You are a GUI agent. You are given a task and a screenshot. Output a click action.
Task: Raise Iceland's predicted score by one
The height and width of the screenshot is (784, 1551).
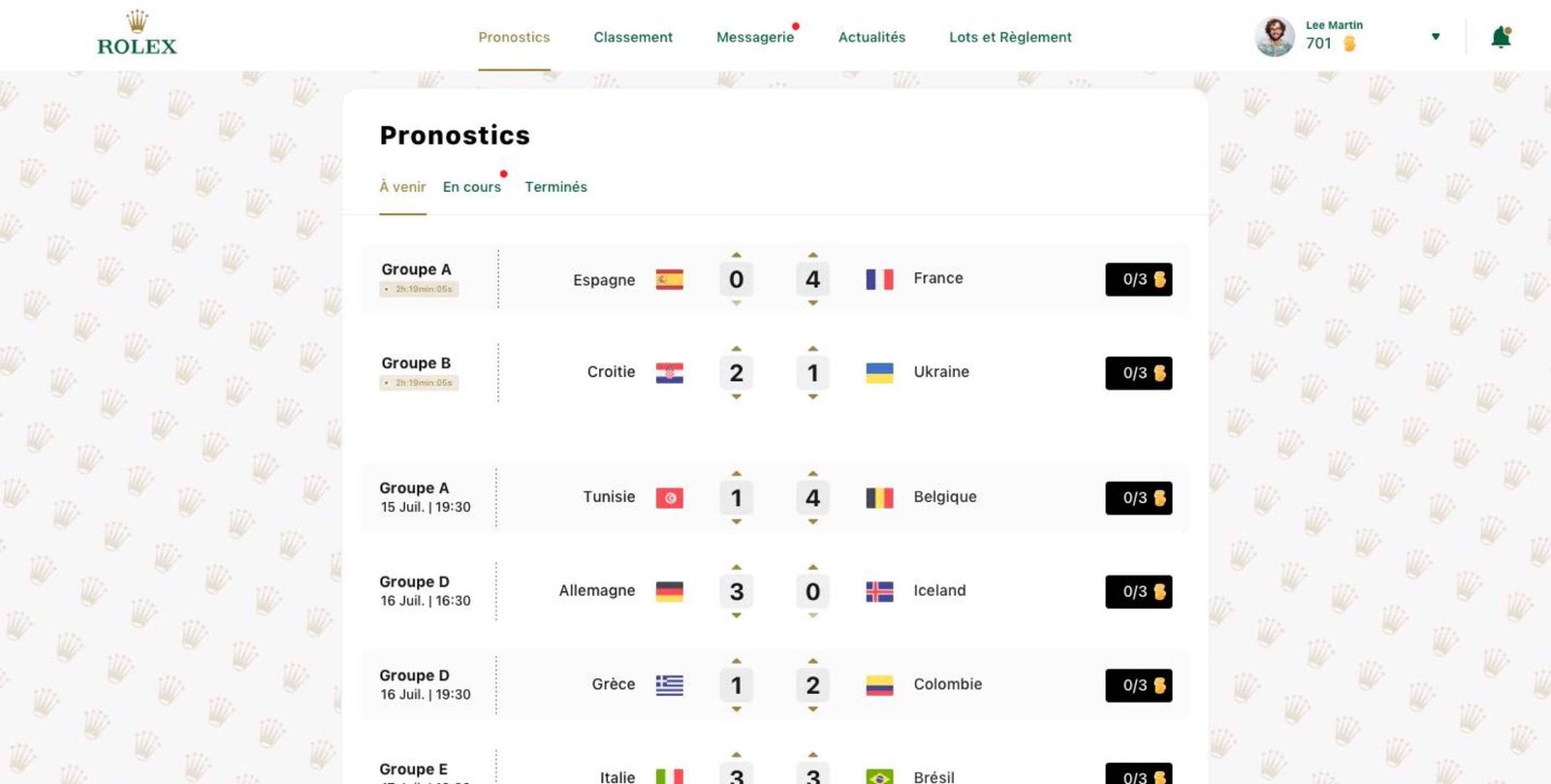(x=813, y=568)
